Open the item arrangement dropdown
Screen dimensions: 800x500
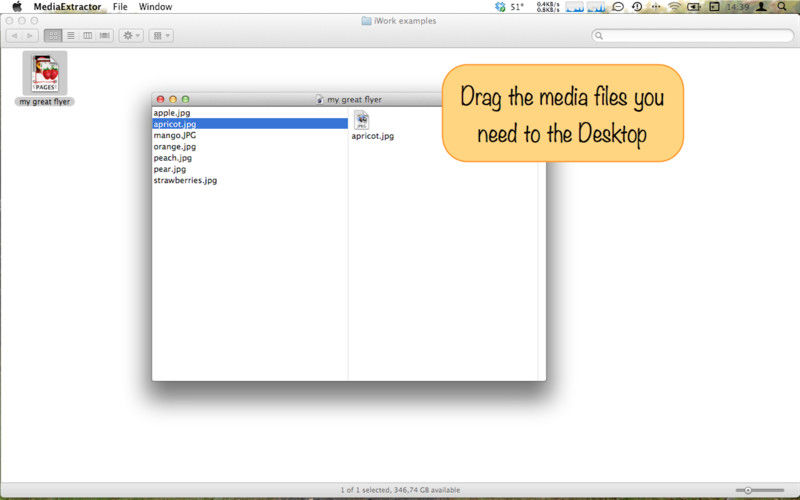point(161,36)
